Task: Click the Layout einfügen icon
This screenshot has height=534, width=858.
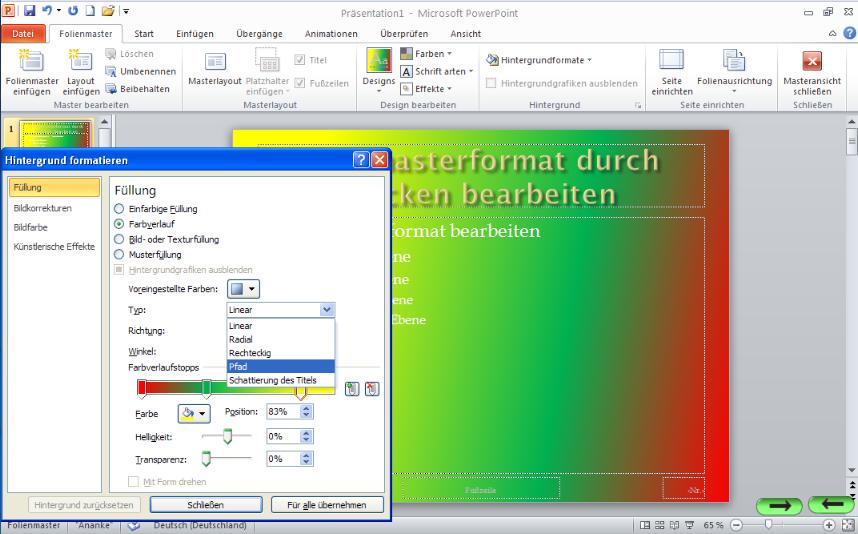Action: 81,61
